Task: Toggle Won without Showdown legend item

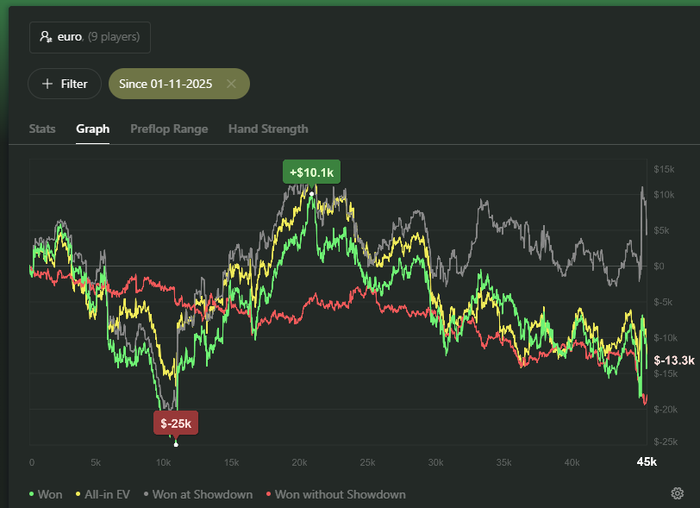Action: (336, 494)
